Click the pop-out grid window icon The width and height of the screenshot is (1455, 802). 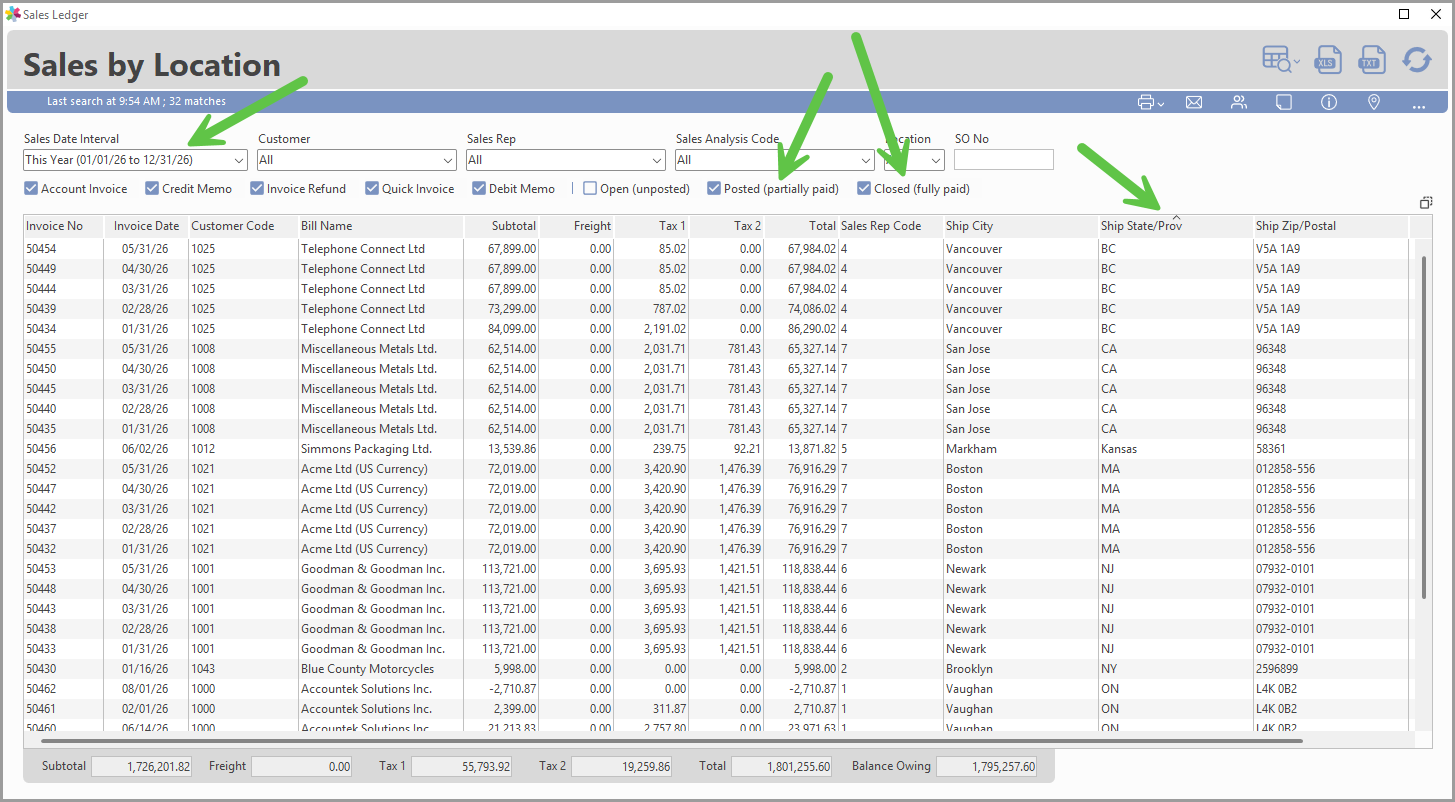(x=1426, y=203)
